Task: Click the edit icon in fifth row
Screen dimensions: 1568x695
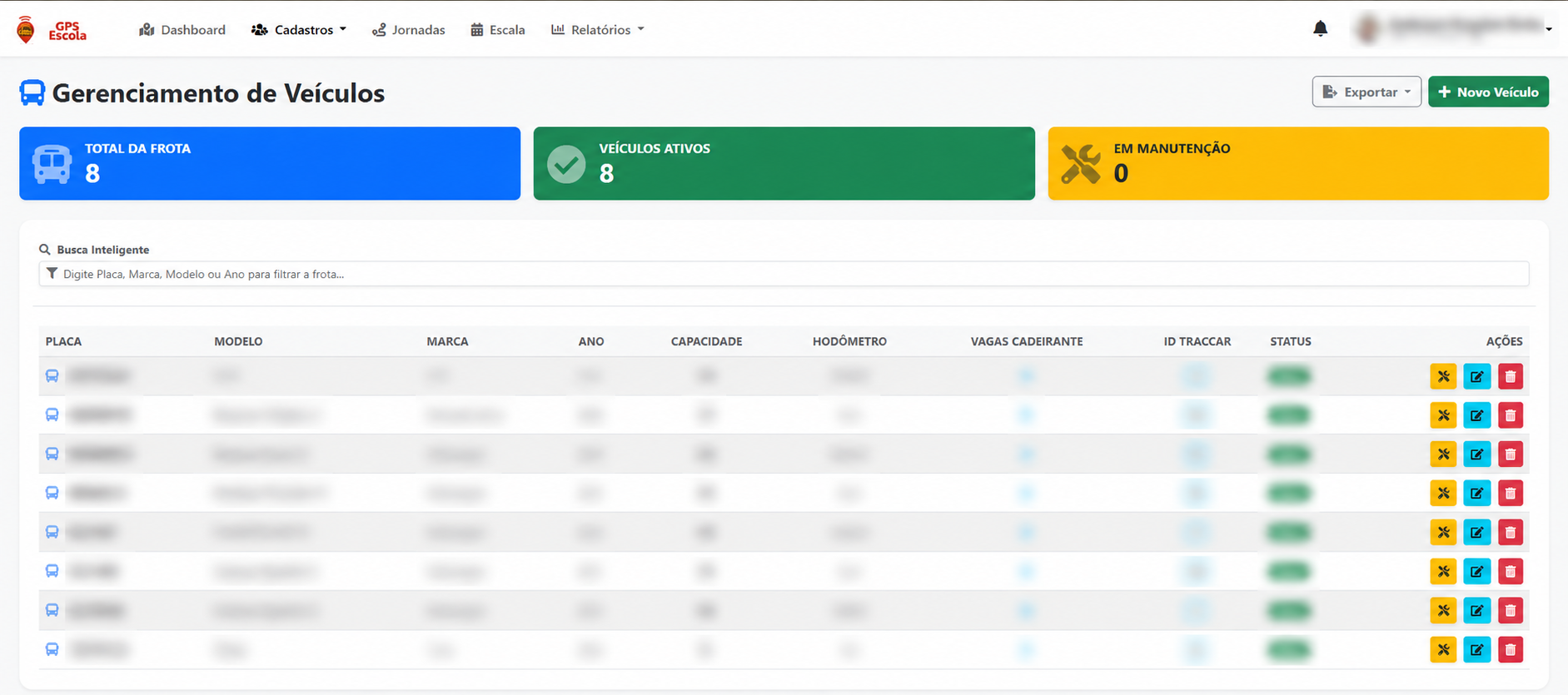Action: coord(1476,532)
